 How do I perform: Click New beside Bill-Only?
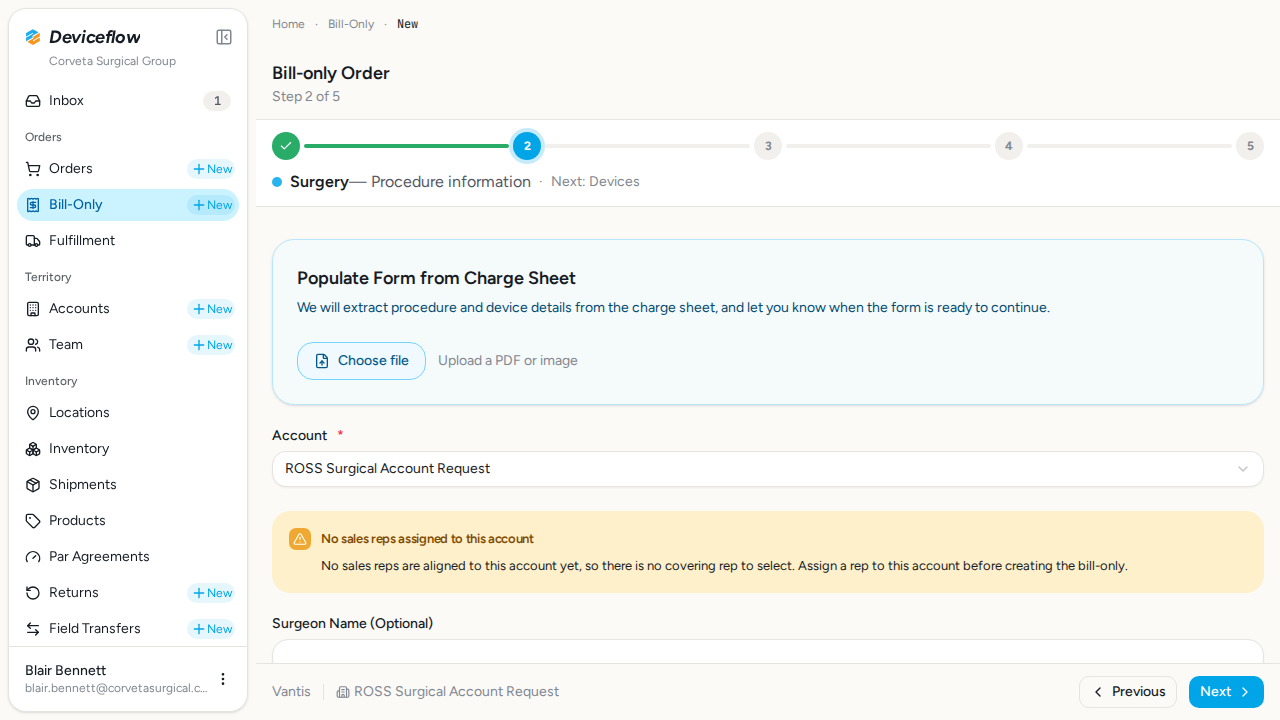(212, 205)
